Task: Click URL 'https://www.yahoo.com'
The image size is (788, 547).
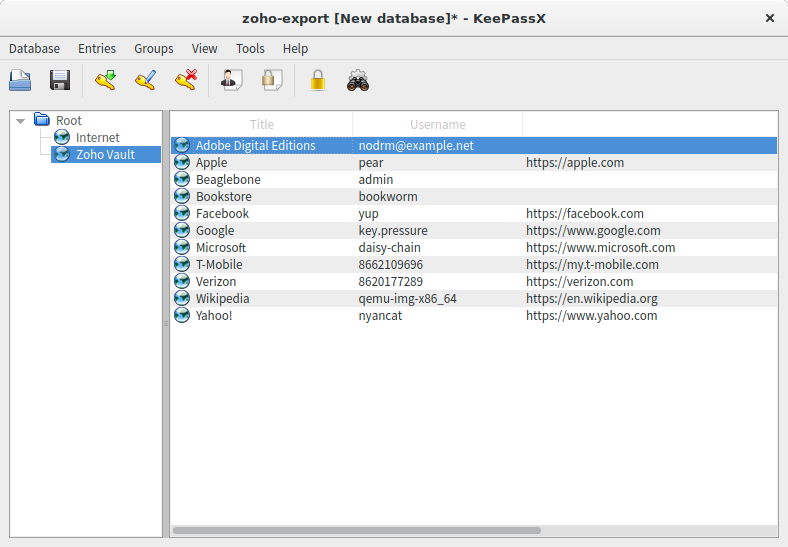Action: click(x=592, y=316)
